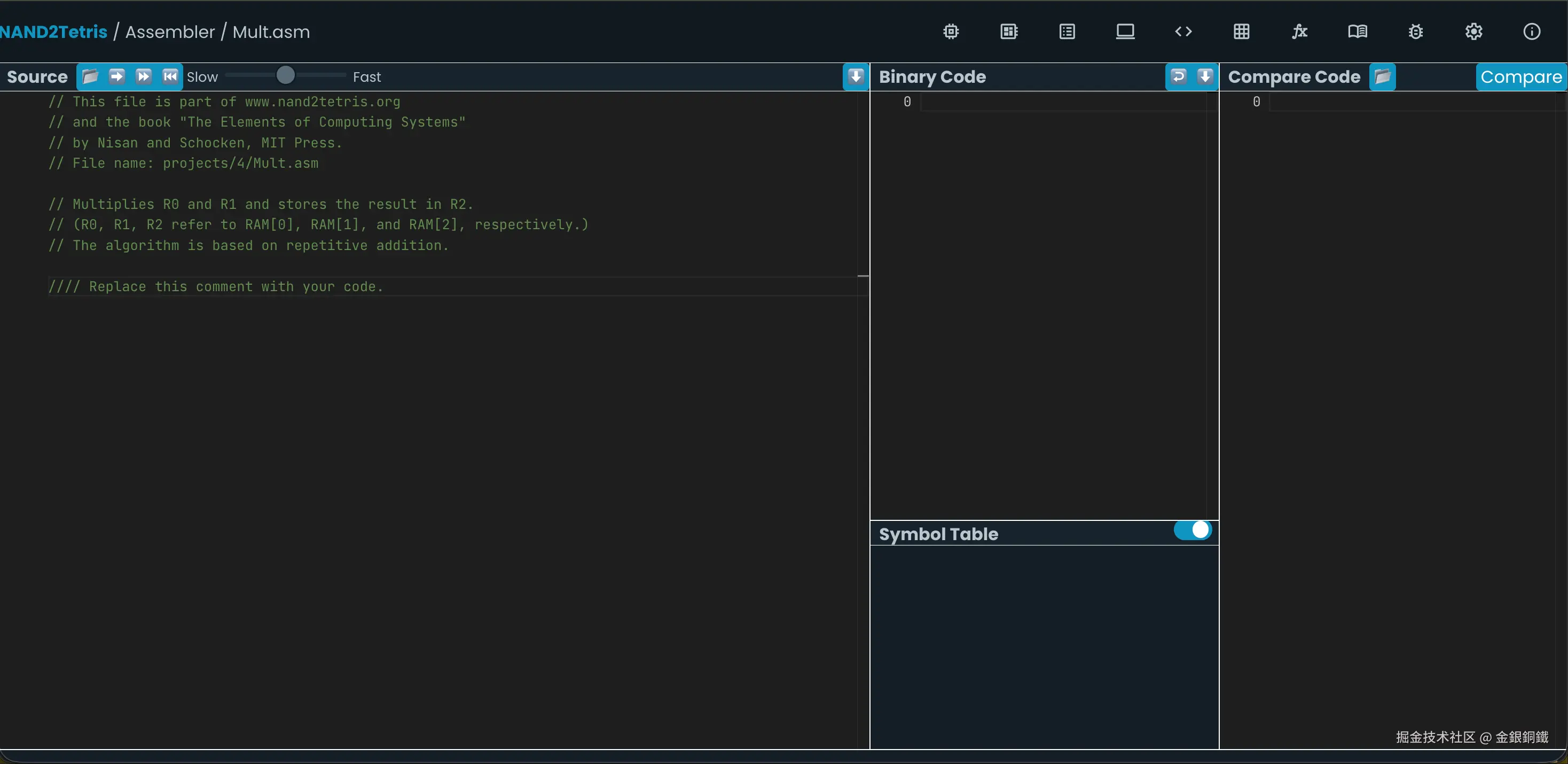Open the user guide book icon

(x=1358, y=32)
